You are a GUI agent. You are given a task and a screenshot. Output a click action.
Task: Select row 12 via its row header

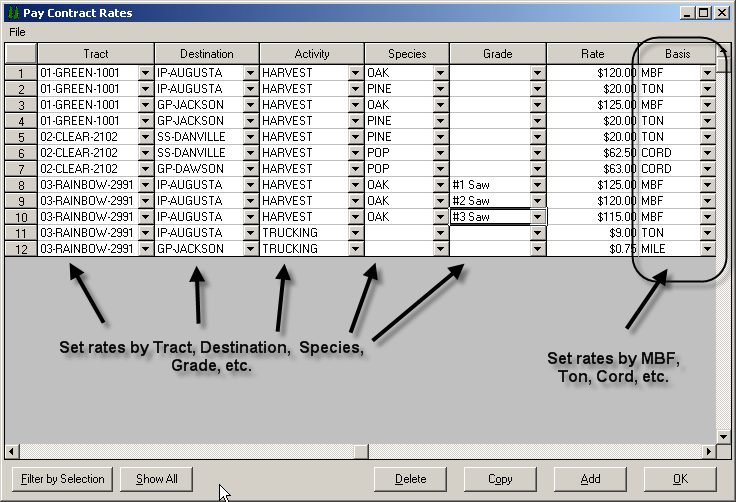(x=21, y=249)
